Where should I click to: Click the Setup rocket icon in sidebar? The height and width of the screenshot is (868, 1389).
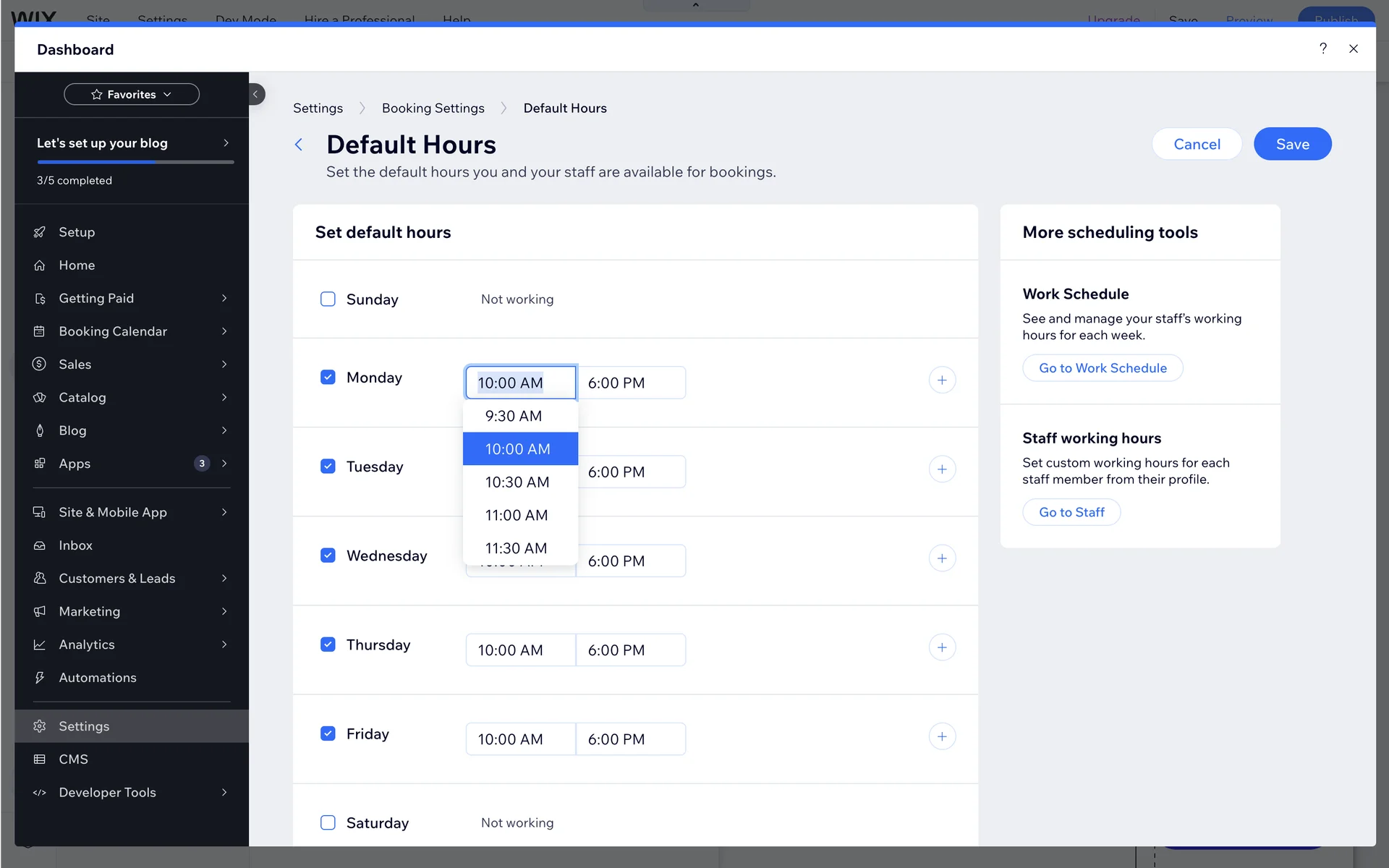coord(40,232)
